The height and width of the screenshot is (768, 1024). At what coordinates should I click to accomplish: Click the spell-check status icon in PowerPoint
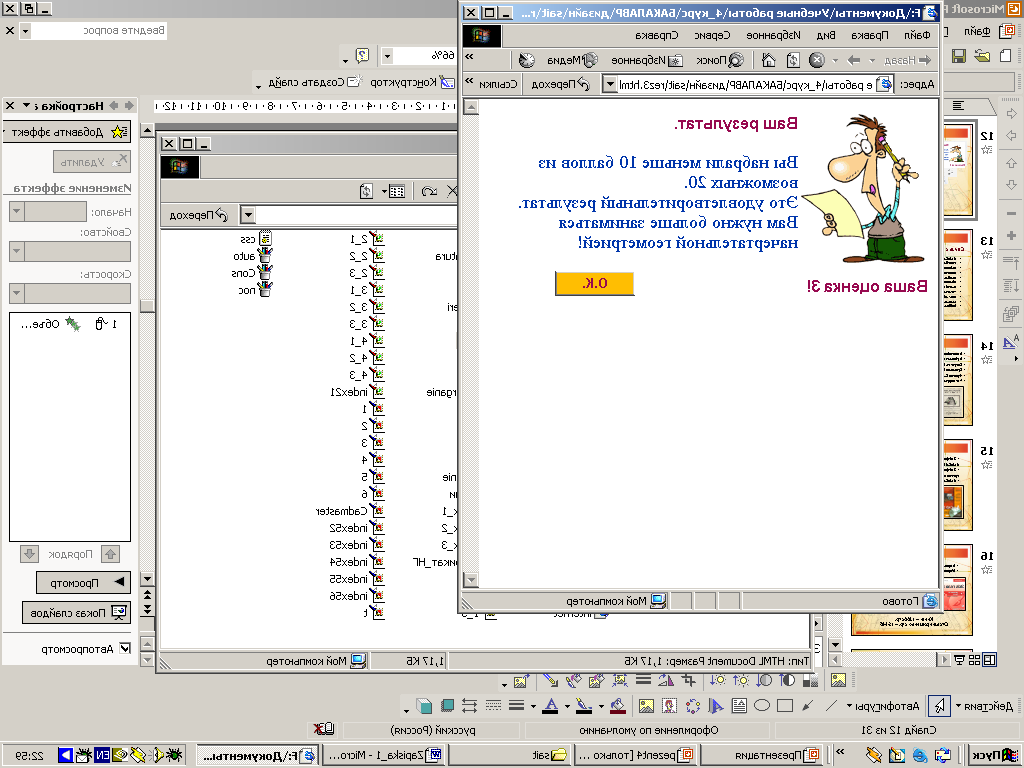coord(324,729)
